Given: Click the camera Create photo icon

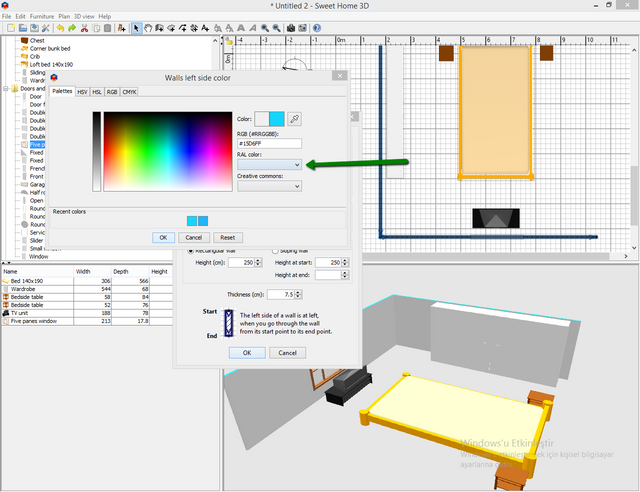Looking at the screenshot, I should (x=290, y=28).
